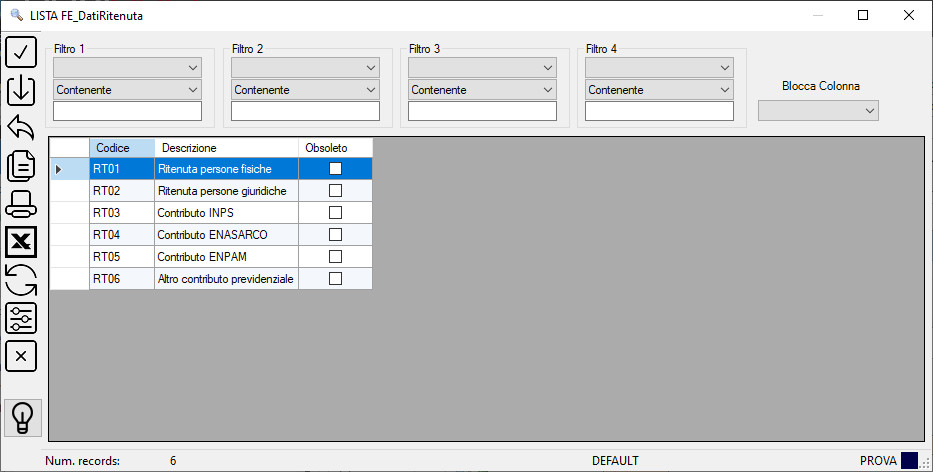Open Filtro 1 field dropdown
933x472 pixels.
click(127, 67)
